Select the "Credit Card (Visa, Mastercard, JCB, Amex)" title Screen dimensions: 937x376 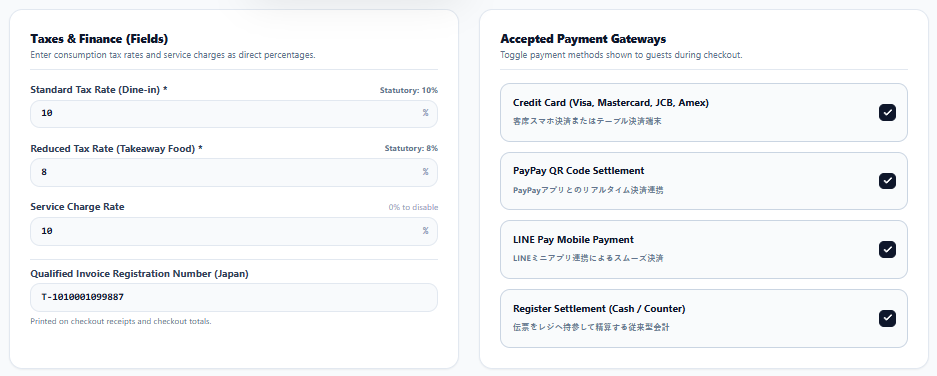611,103
